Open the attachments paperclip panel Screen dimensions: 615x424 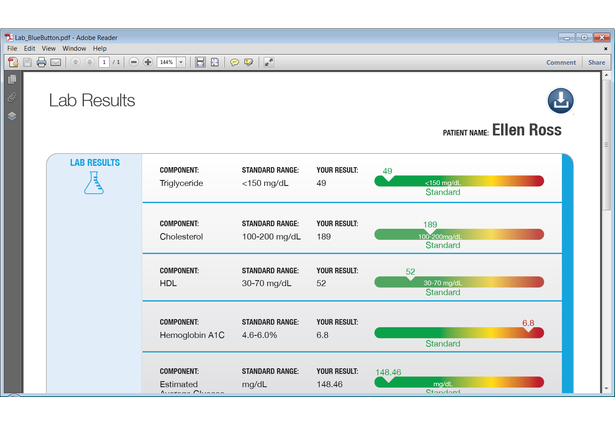tap(12, 97)
